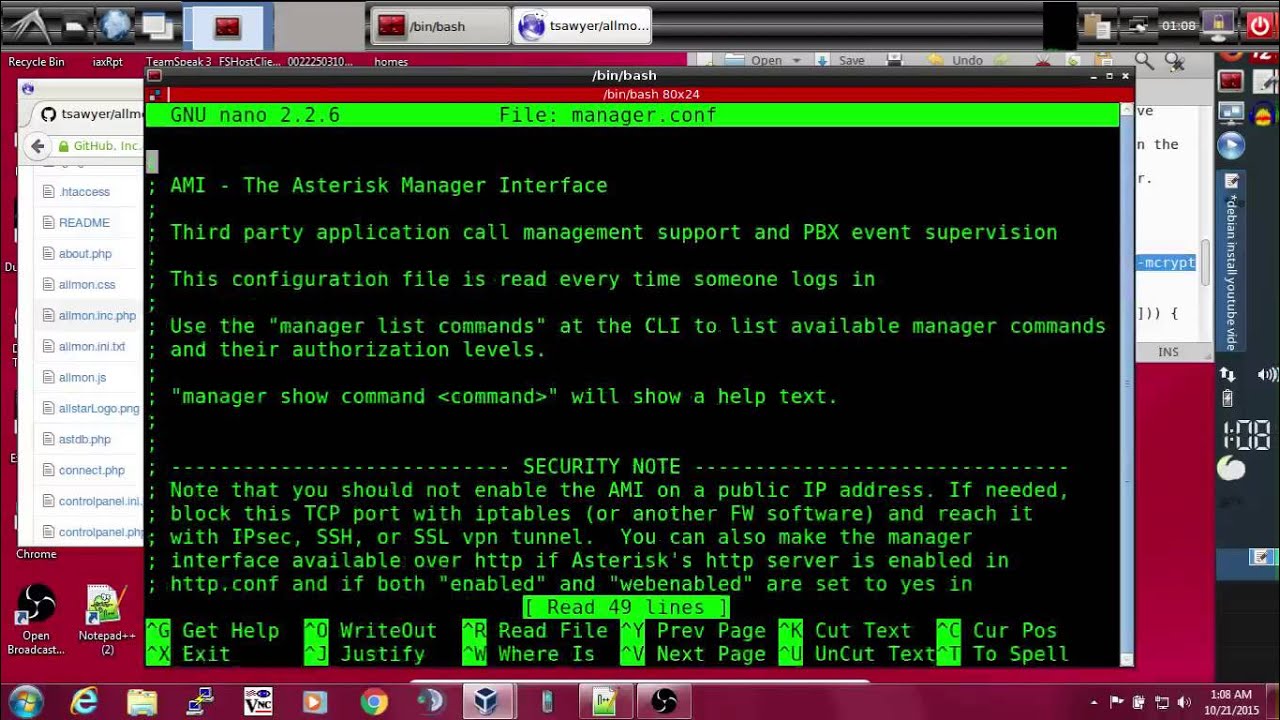Click the tsawyer/allmon GitHub browser tab
This screenshot has width=1280, height=720.
coord(90,114)
